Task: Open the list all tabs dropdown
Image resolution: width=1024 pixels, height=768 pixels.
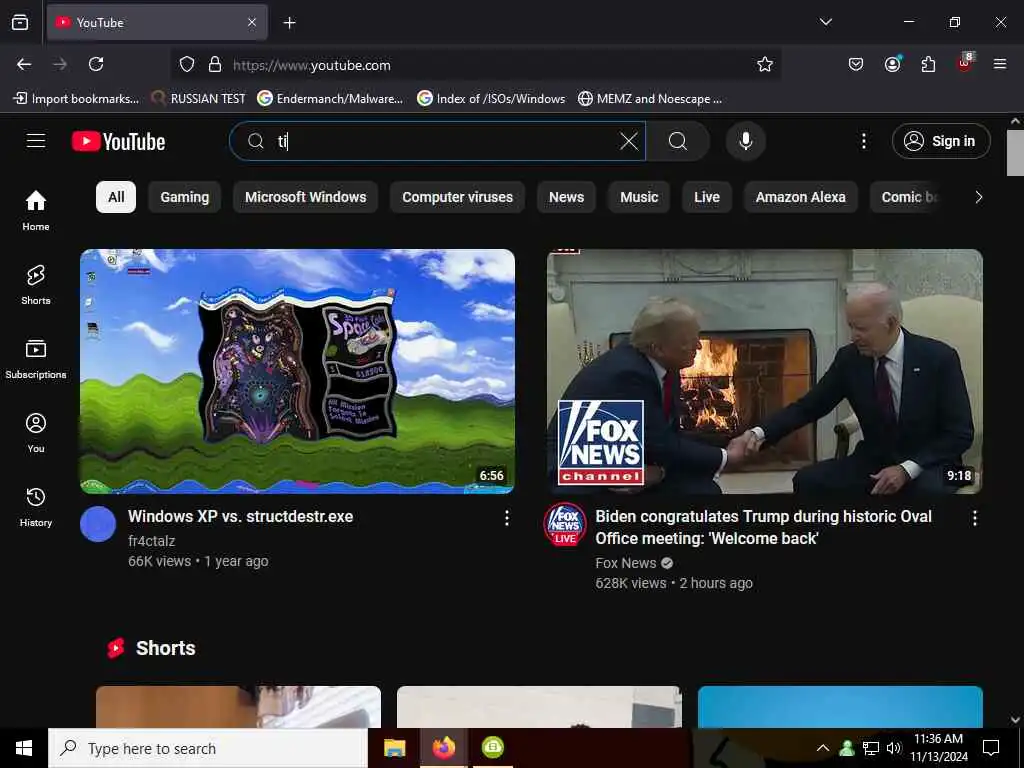Action: coord(826,22)
